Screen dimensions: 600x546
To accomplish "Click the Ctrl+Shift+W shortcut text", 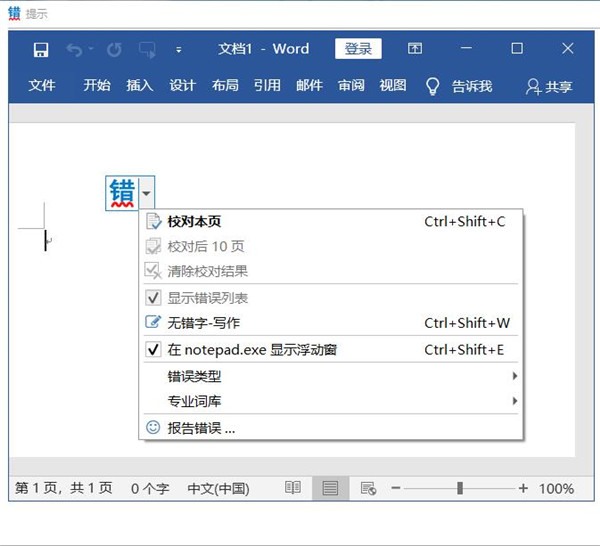I will pos(467,323).
